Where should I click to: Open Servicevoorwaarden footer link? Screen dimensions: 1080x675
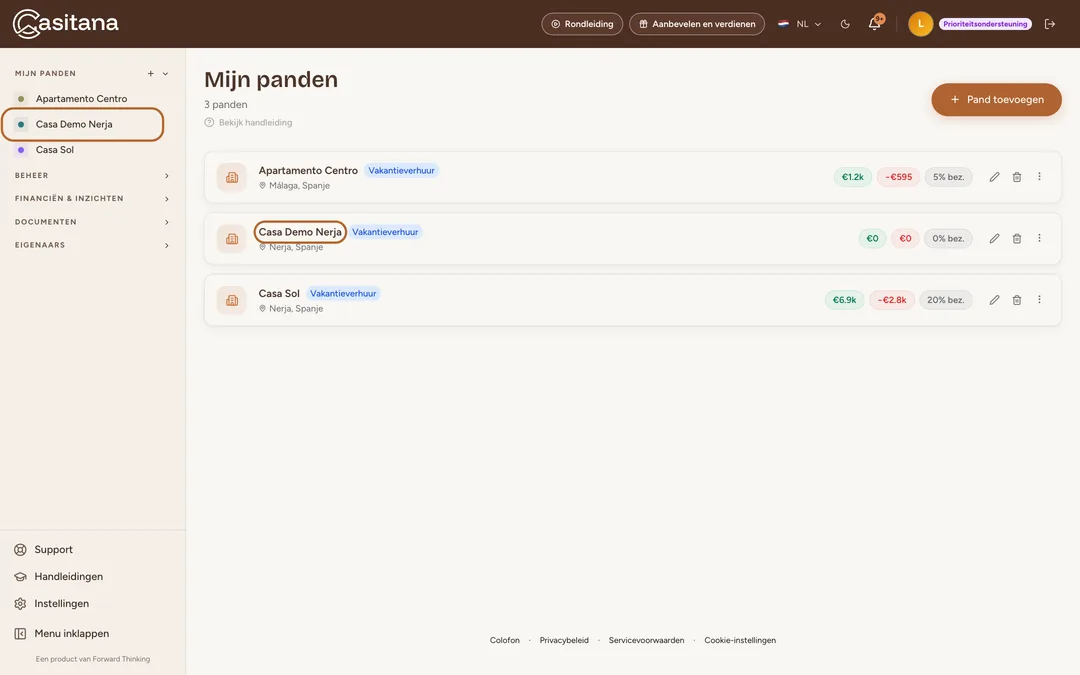(x=646, y=641)
